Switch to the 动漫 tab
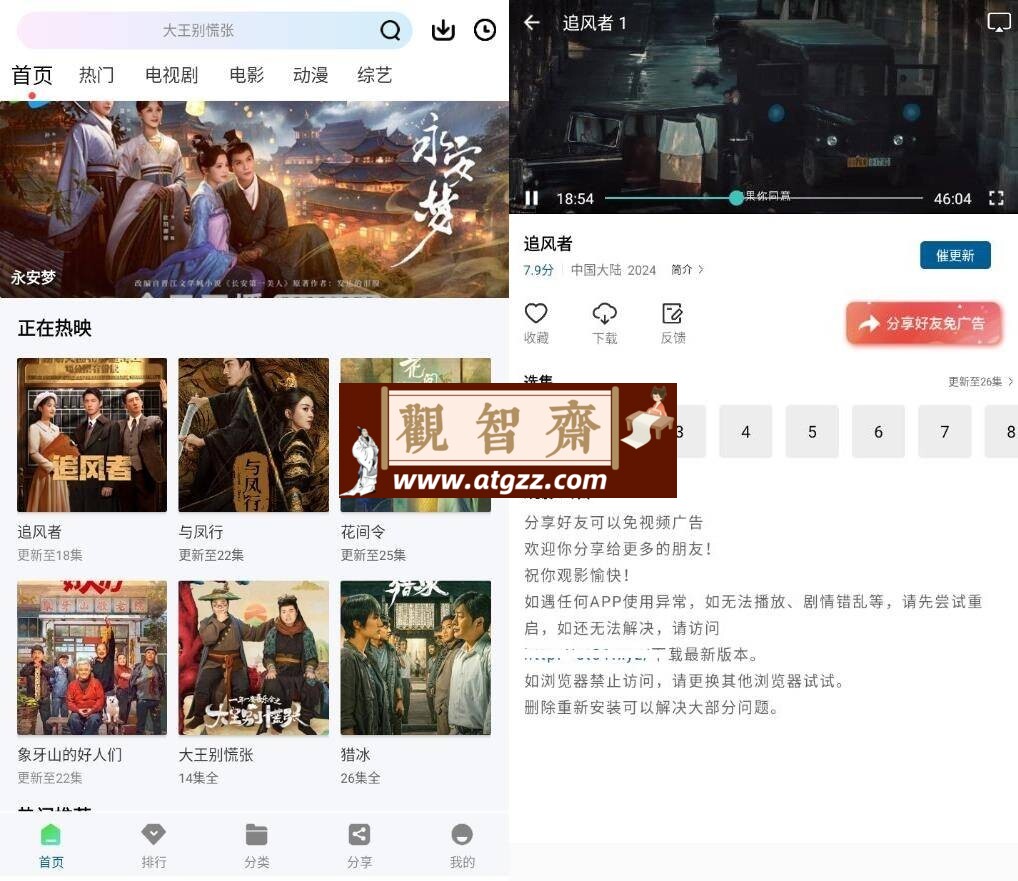 [x=310, y=75]
